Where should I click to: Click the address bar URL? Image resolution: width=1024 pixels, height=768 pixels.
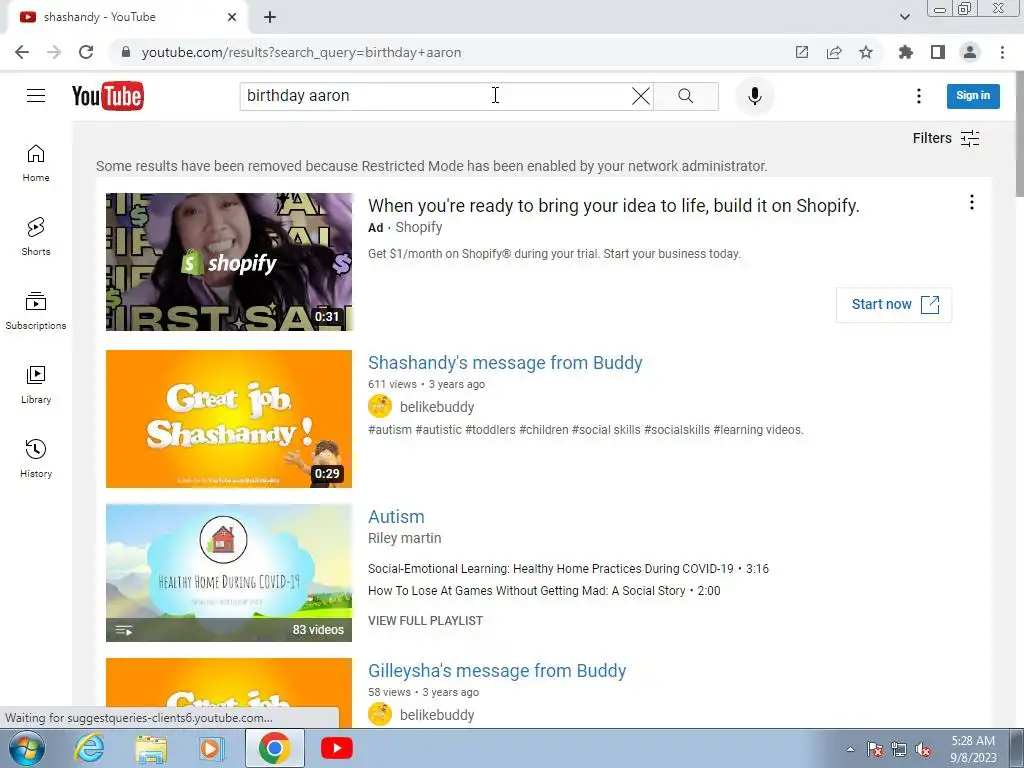301,52
